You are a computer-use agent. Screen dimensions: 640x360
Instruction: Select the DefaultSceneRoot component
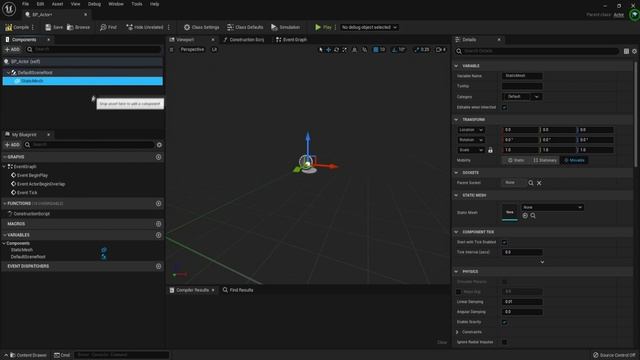coord(35,72)
